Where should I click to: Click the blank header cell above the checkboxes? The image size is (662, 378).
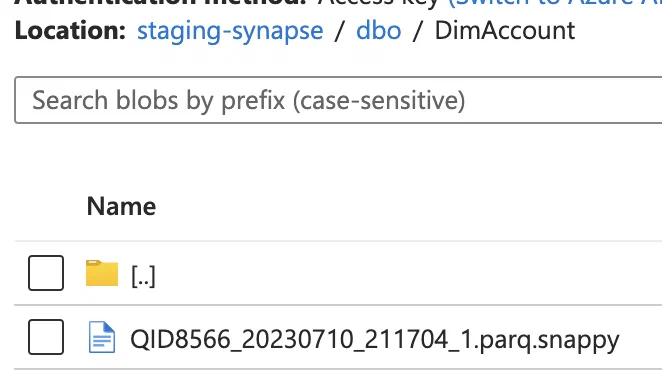[46, 206]
